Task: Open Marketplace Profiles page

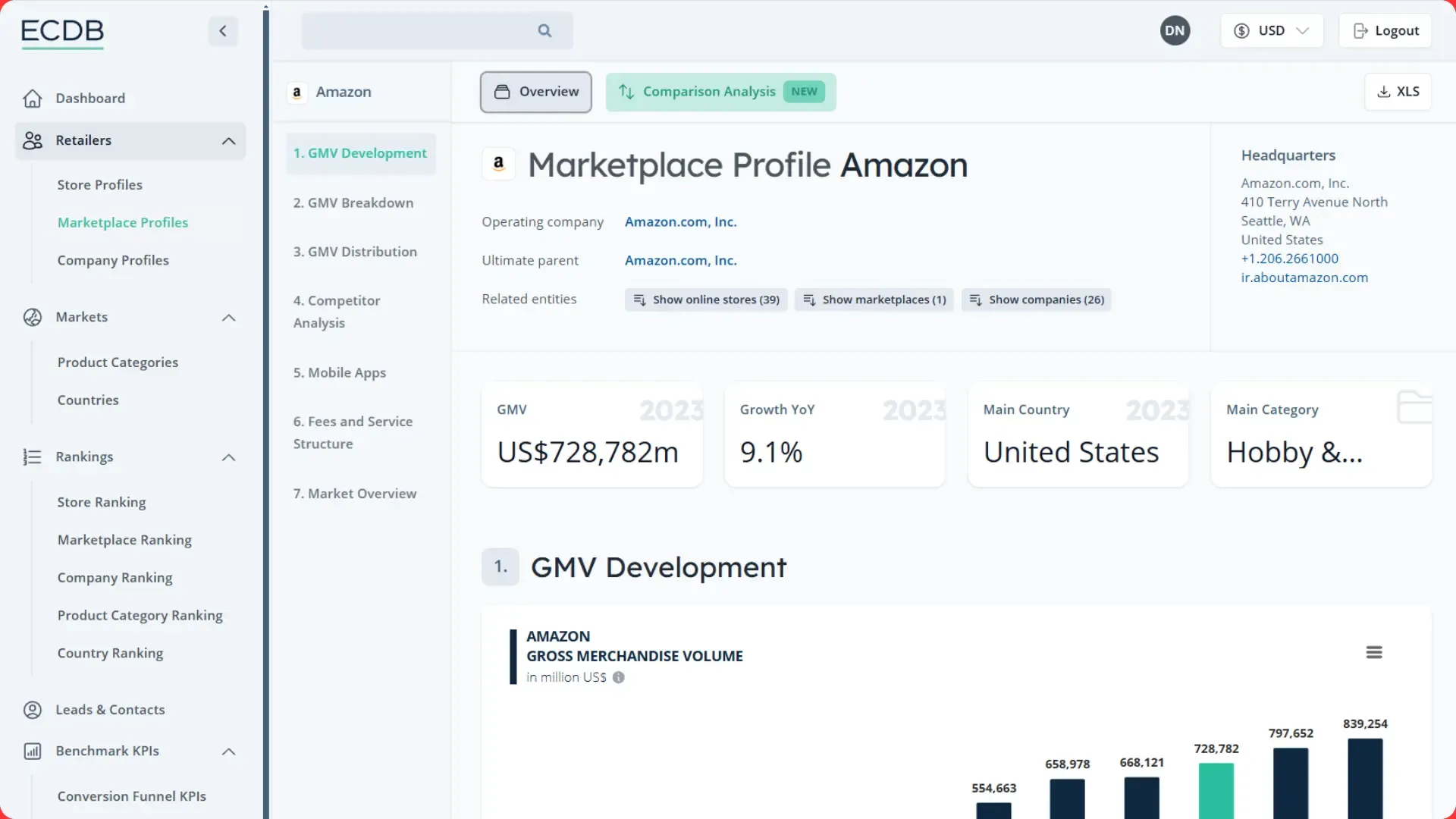Action: (x=123, y=223)
